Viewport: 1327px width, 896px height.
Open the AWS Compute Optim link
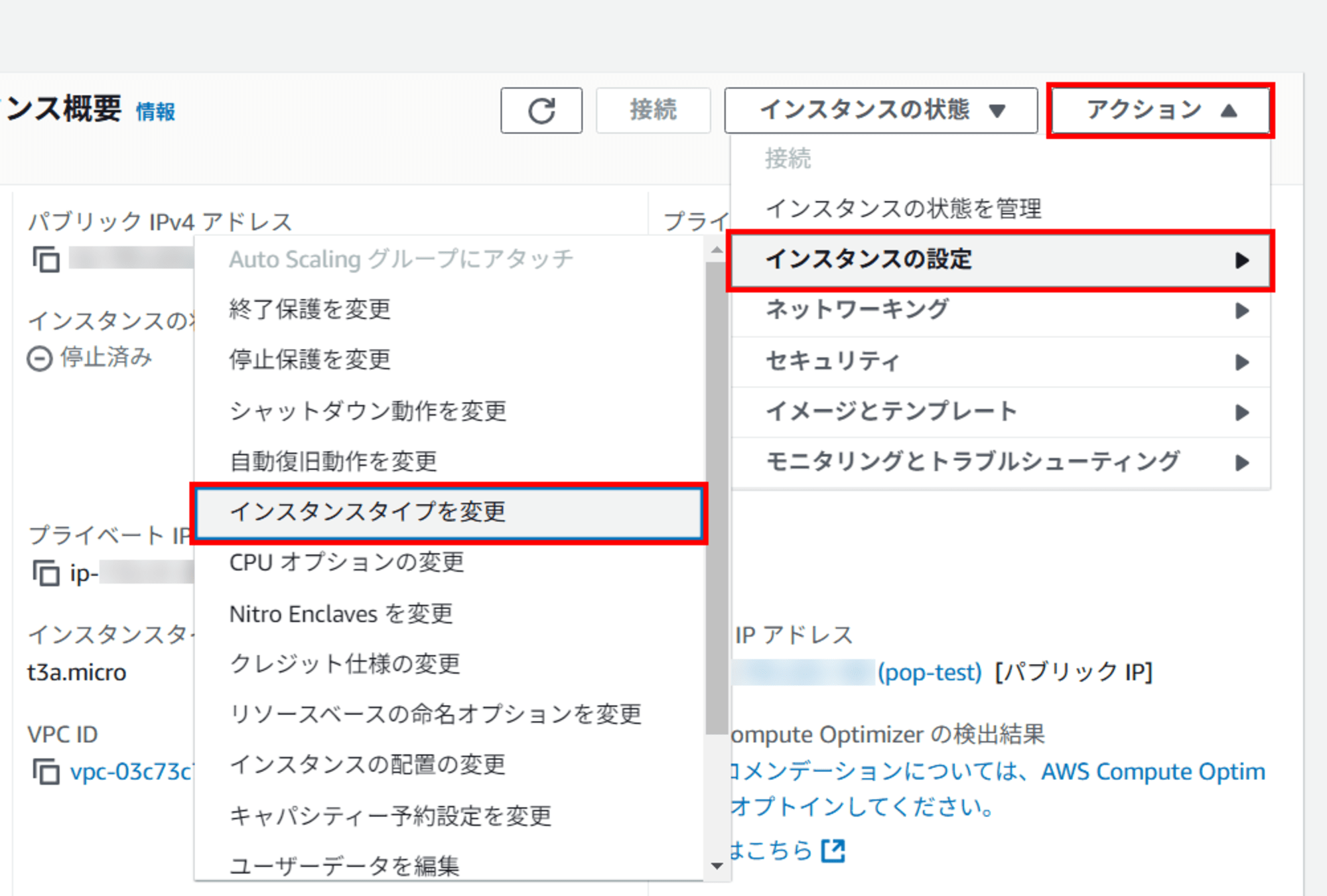coord(1153,772)
